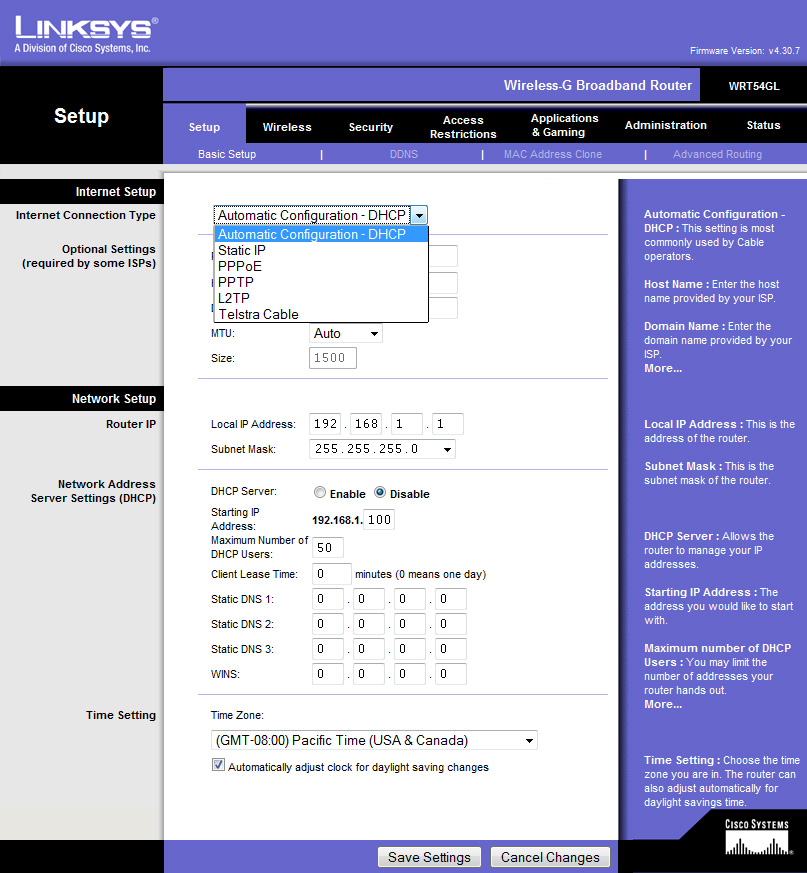This screenshot has width=807, height=873.
Task: Open More link under Domain Name help
Action: [663, 369]
